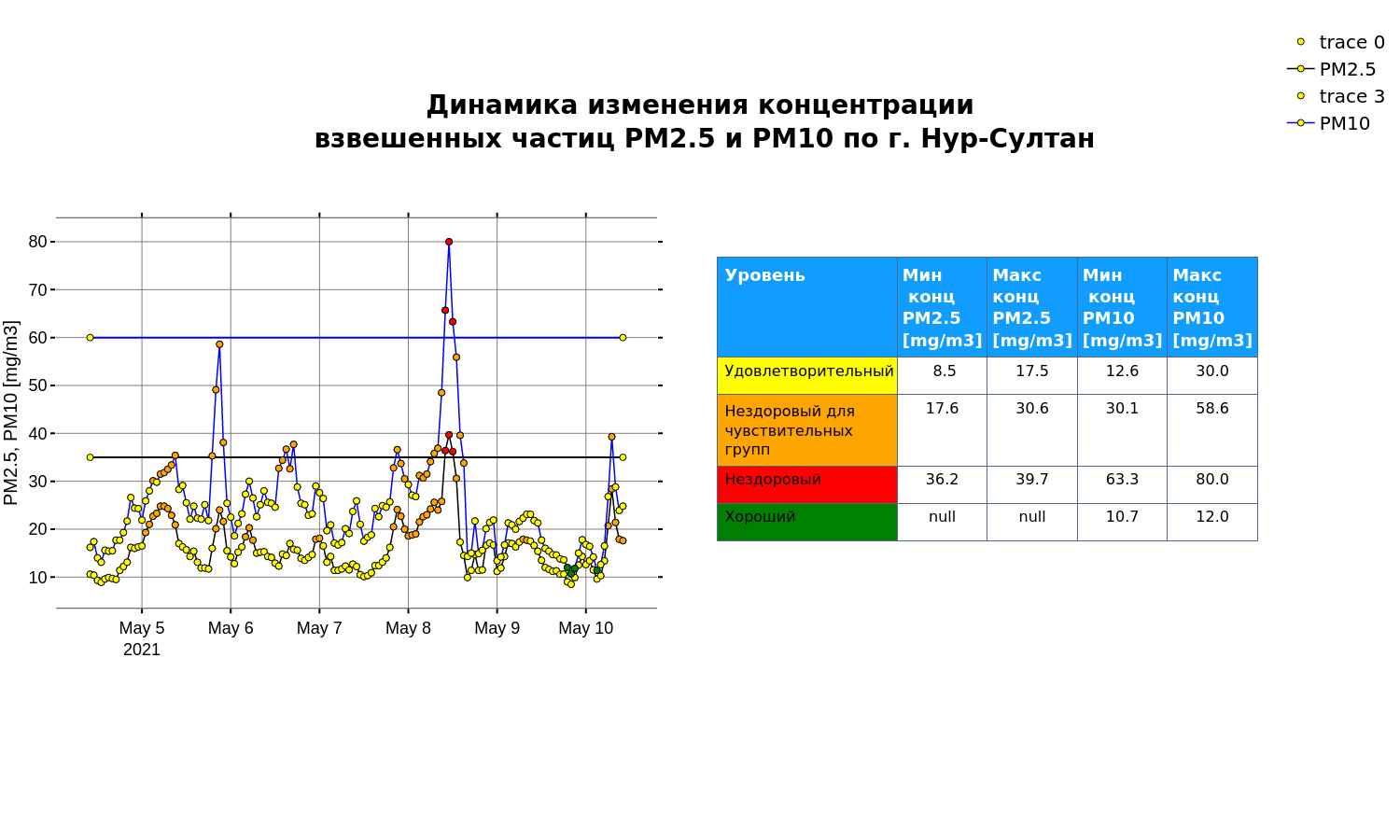Click the Макс конц PM10 column header
This screenshot has width=1400, height=840.
point(1212,307)
